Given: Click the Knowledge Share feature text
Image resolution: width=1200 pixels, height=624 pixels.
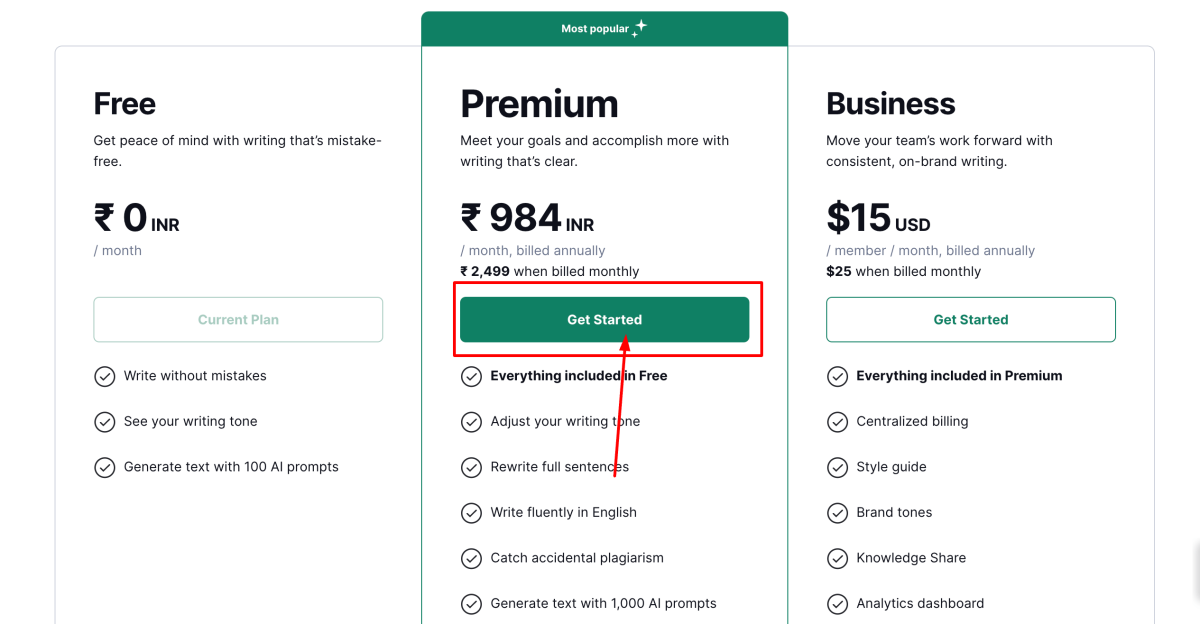Looking at the screenshot, I should 911,558.
